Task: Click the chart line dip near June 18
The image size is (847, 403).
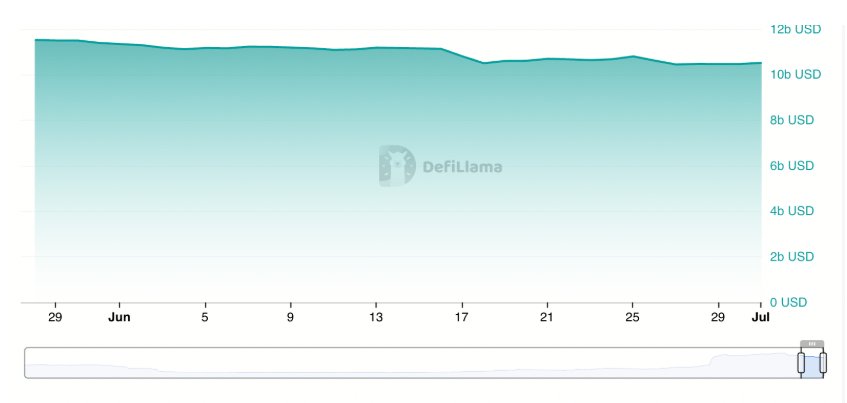Action: 483,63
